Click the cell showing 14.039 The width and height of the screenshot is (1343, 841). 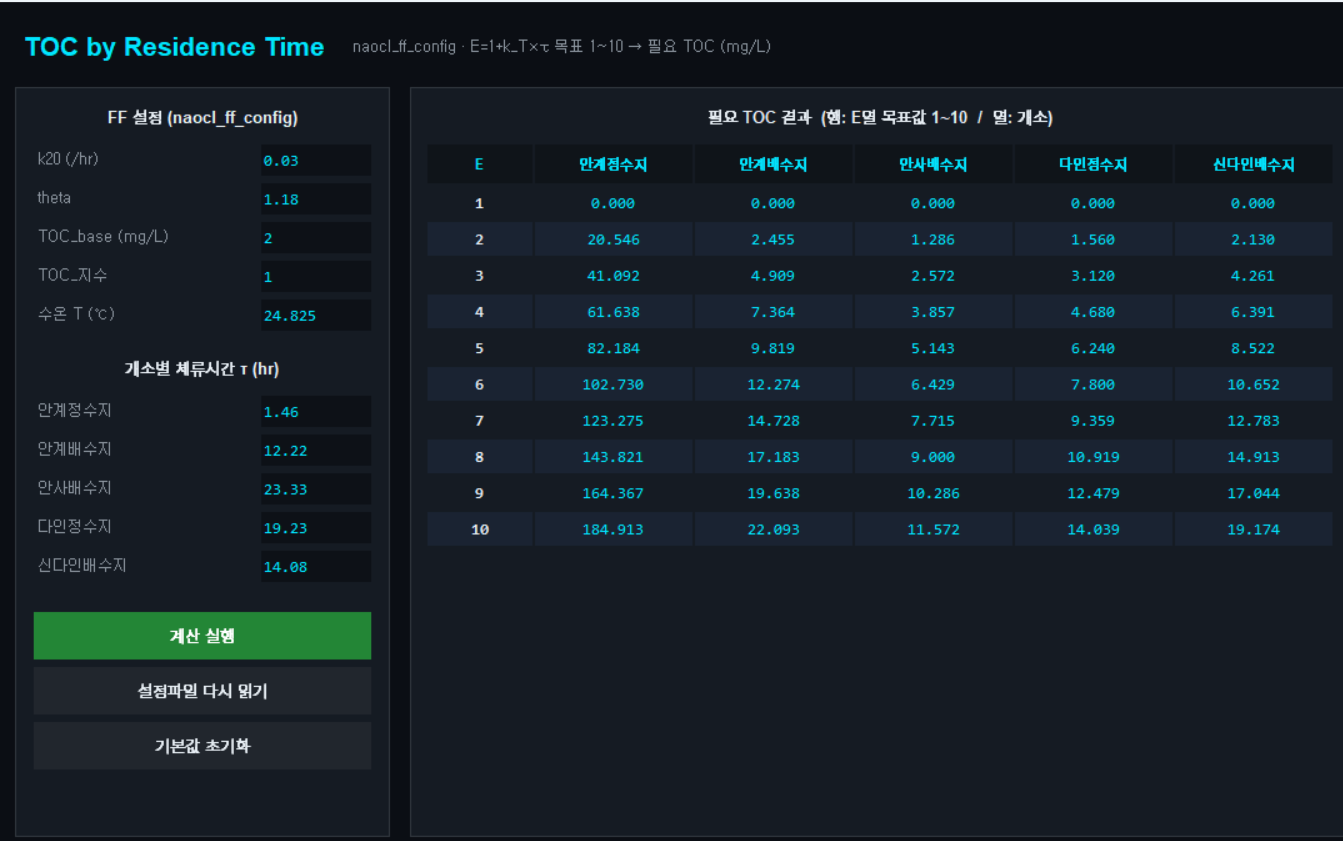click(x=1093, y=530)
